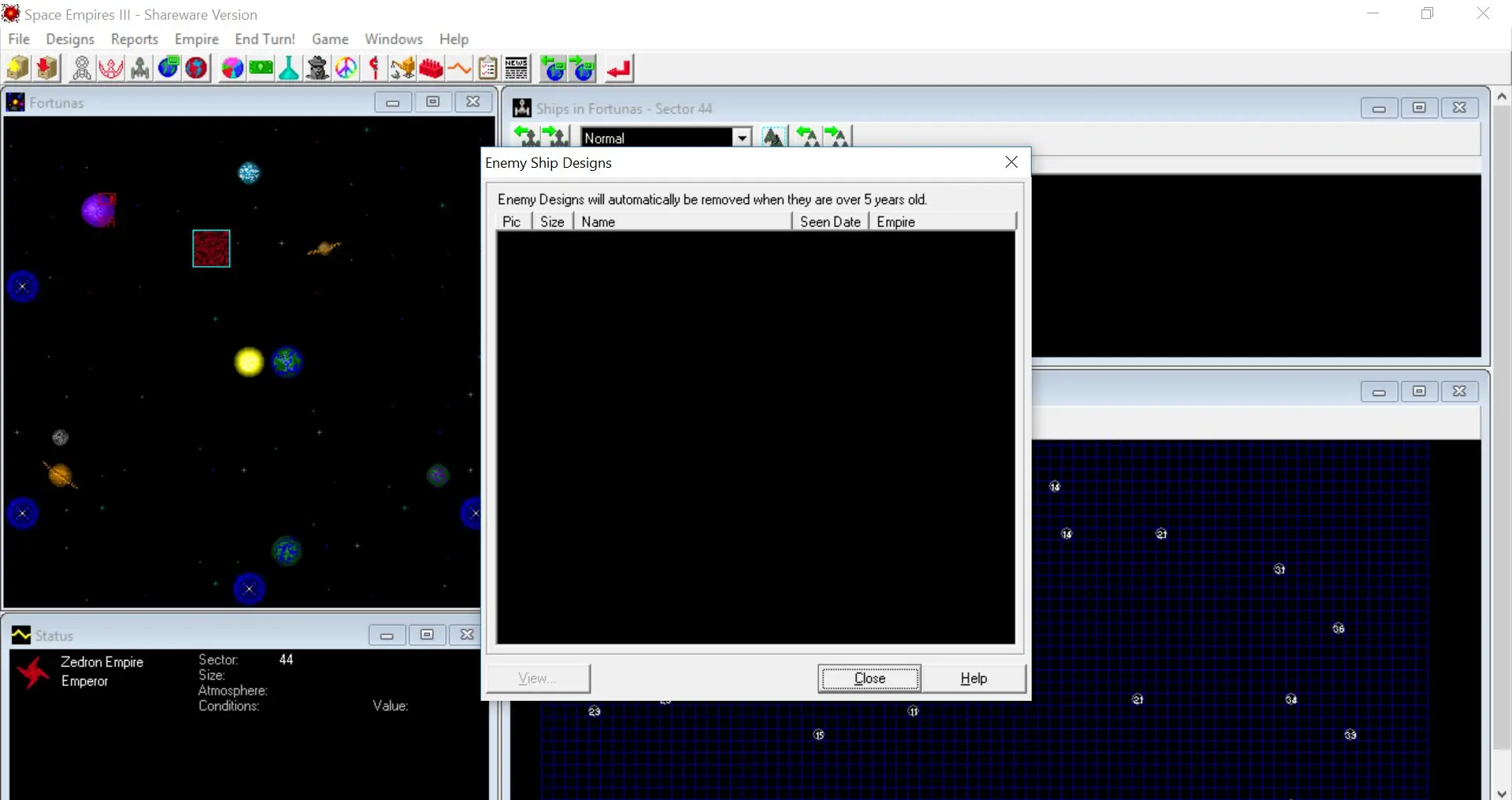Click the red ship design toolbar icon

pyautogui.click(x=111, y=69)
